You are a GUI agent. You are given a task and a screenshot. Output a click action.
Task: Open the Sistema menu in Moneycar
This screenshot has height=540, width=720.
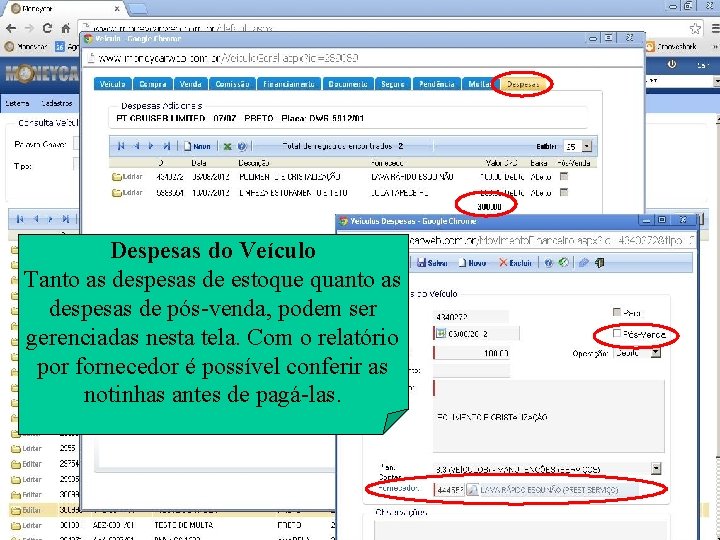[17, 103]
